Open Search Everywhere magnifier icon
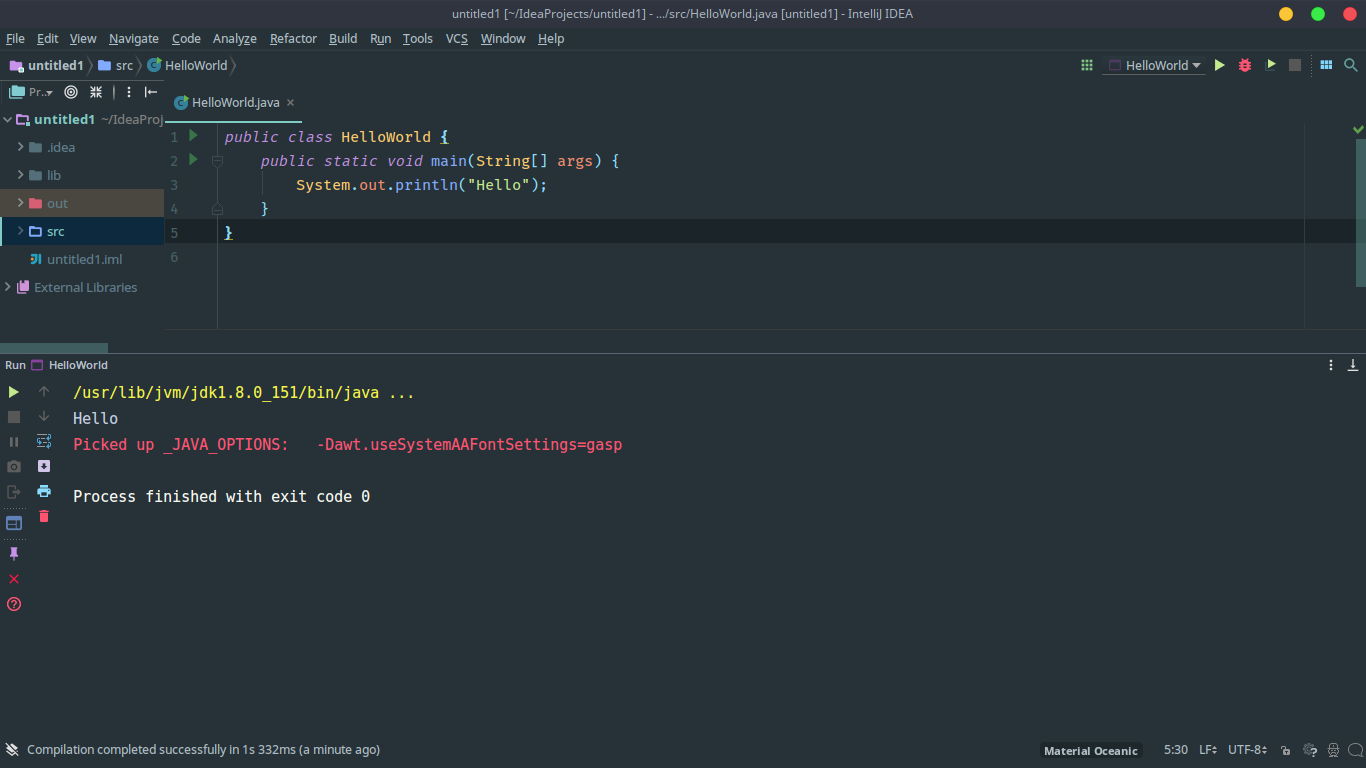 1351,65
